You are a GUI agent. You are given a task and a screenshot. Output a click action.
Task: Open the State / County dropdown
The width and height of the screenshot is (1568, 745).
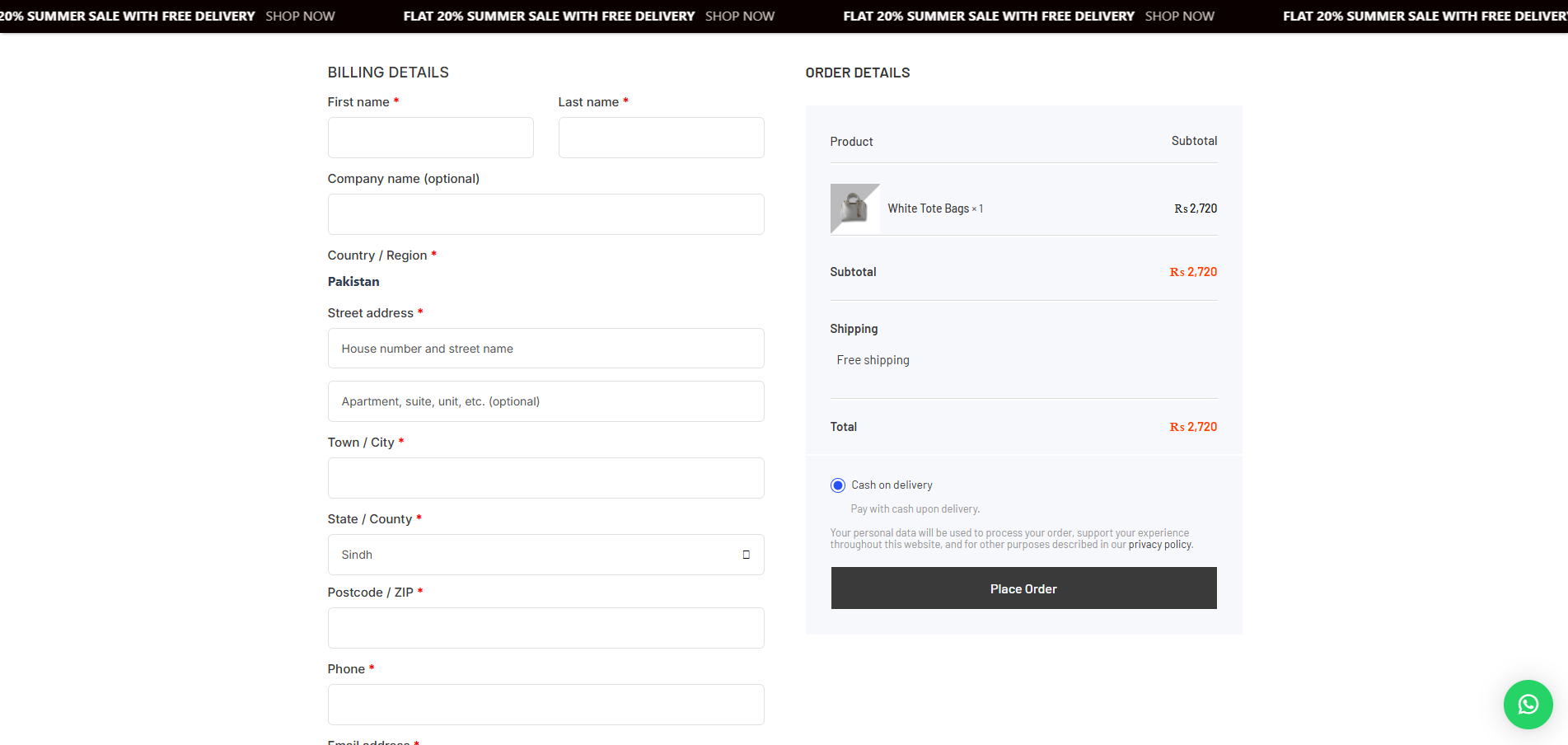coord(545,555)
